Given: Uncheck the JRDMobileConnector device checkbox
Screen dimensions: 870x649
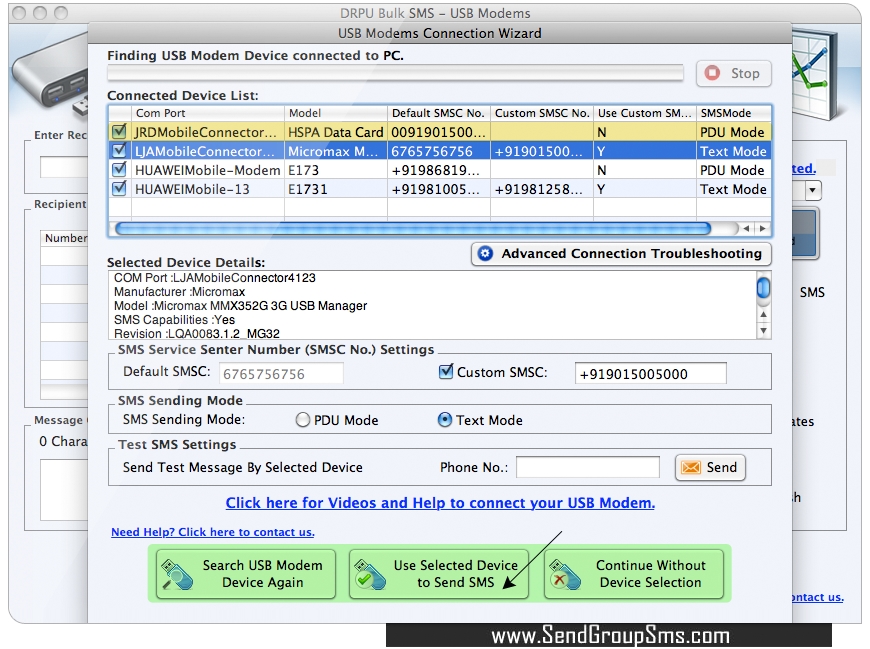Looking at the screenshot, I should click(119, 131).
